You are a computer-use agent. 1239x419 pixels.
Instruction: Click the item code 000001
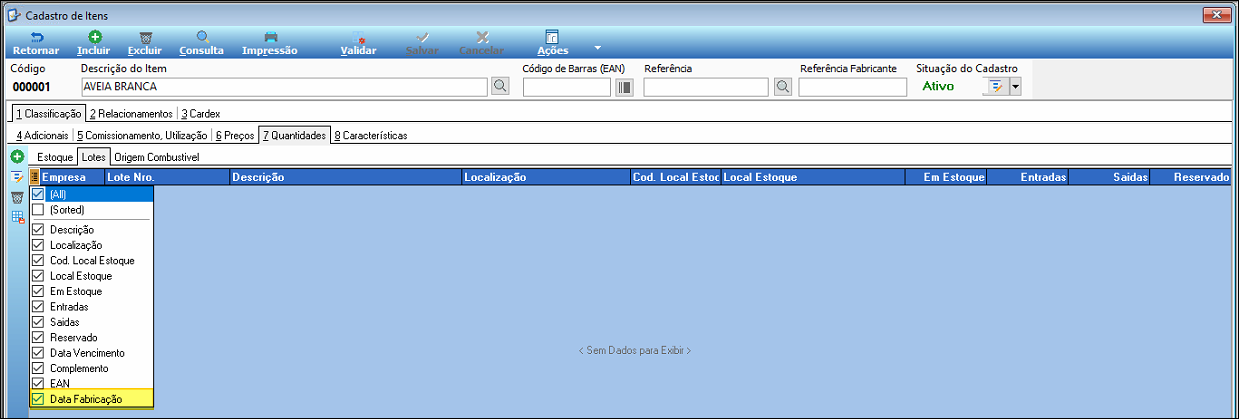(x=31, y=87)
